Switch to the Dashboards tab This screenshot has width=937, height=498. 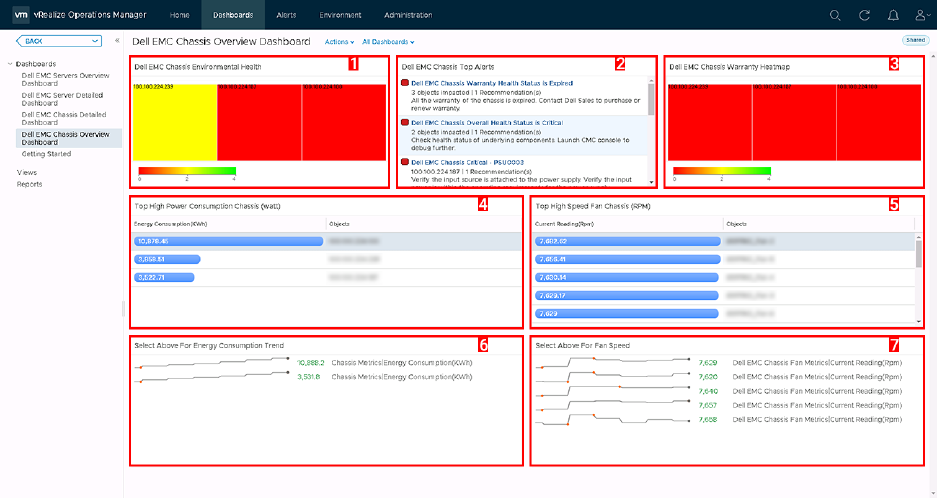point(233,15)
